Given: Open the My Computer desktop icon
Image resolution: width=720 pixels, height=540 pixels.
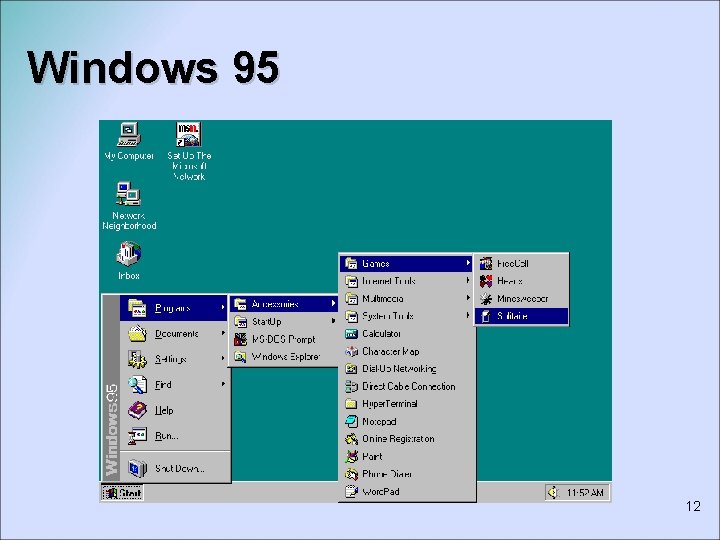Looking at the screenshot, I should 129,141.
